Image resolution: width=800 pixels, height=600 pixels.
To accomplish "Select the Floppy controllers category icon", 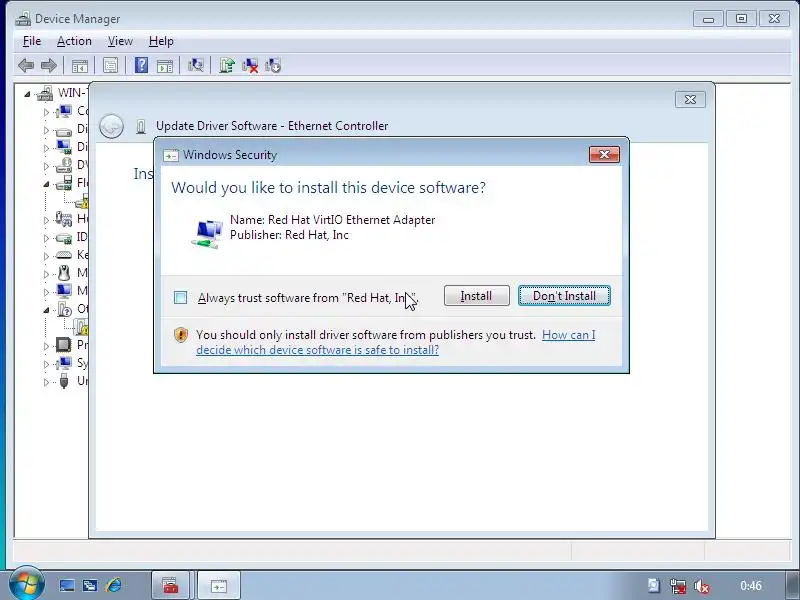I will point(64,183).
